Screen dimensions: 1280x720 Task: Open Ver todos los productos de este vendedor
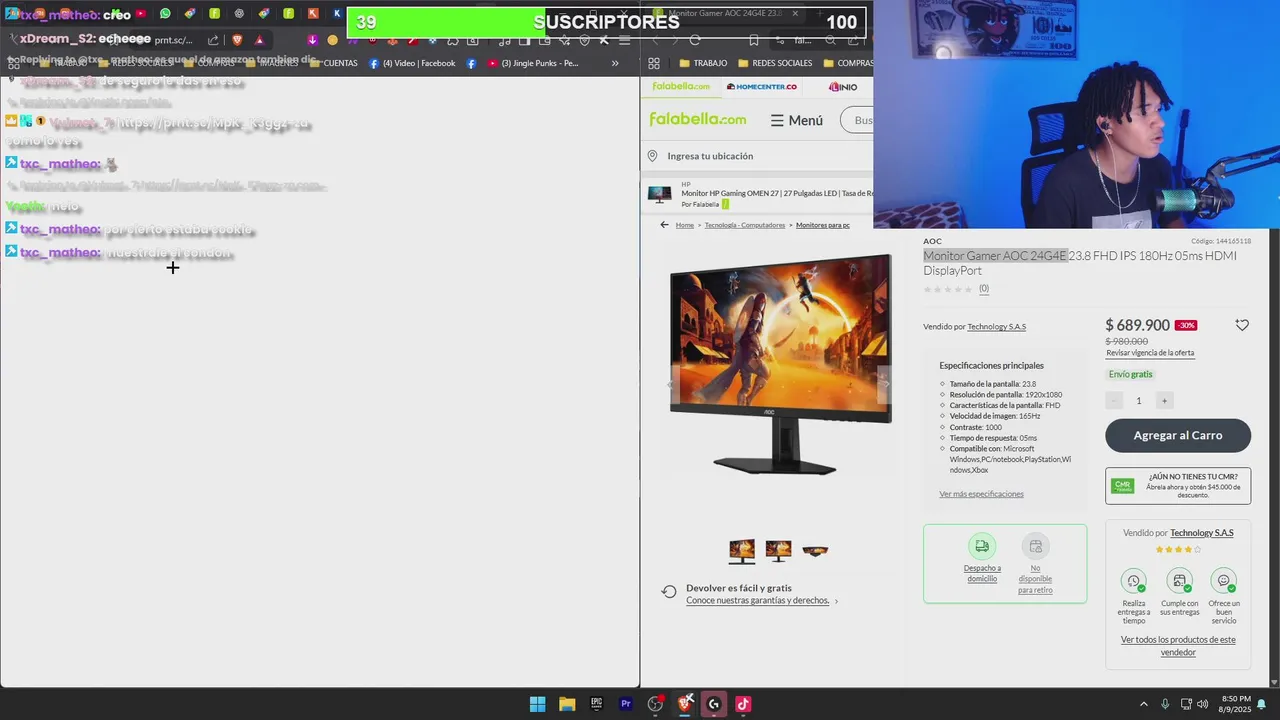point(1178,646)
